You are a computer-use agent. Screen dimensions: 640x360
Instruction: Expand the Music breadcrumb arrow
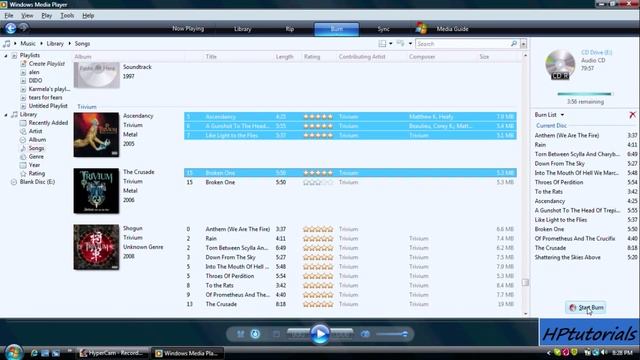(x=16, y=43)
